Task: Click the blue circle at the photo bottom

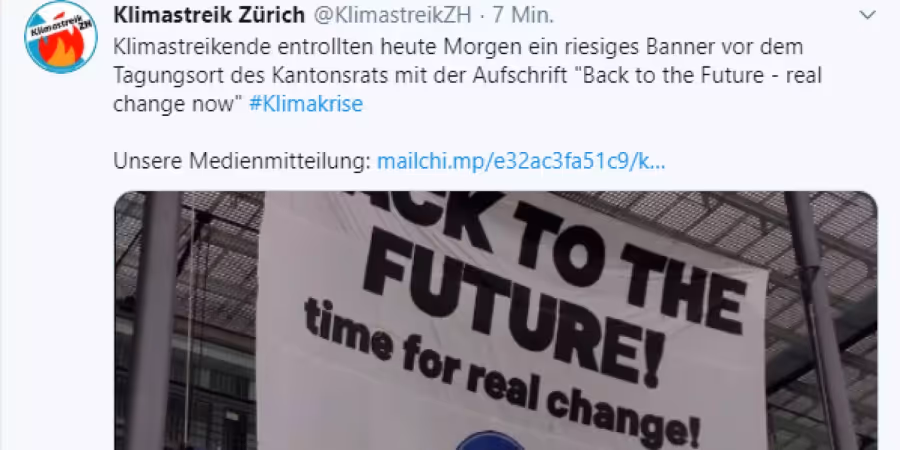Action: point(490,441)
